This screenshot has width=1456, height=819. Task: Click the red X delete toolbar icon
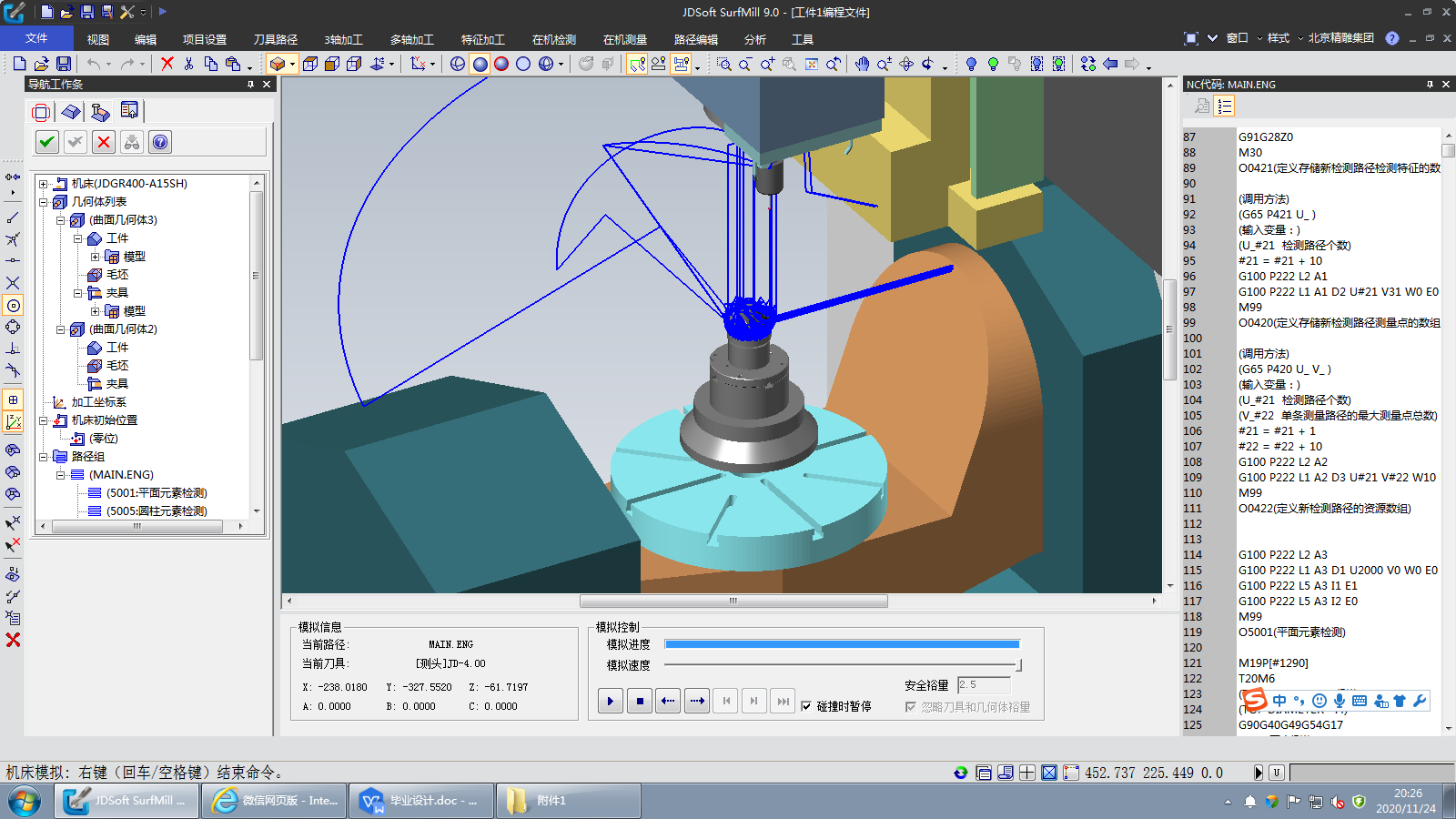coord(167,64)
